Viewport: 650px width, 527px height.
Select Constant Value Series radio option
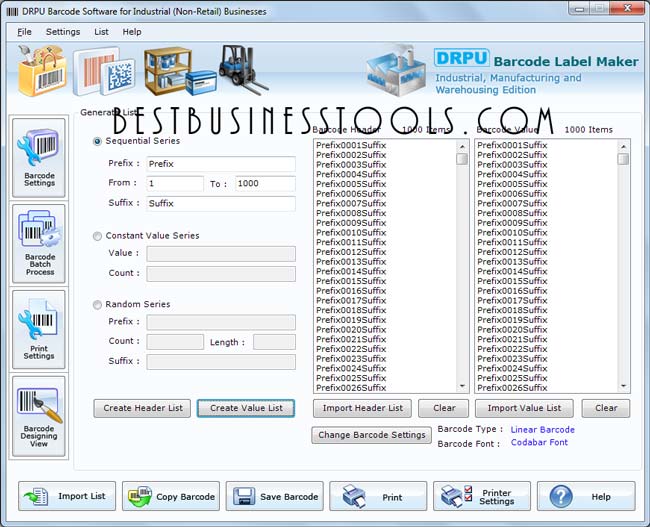[x=97, y=236]
